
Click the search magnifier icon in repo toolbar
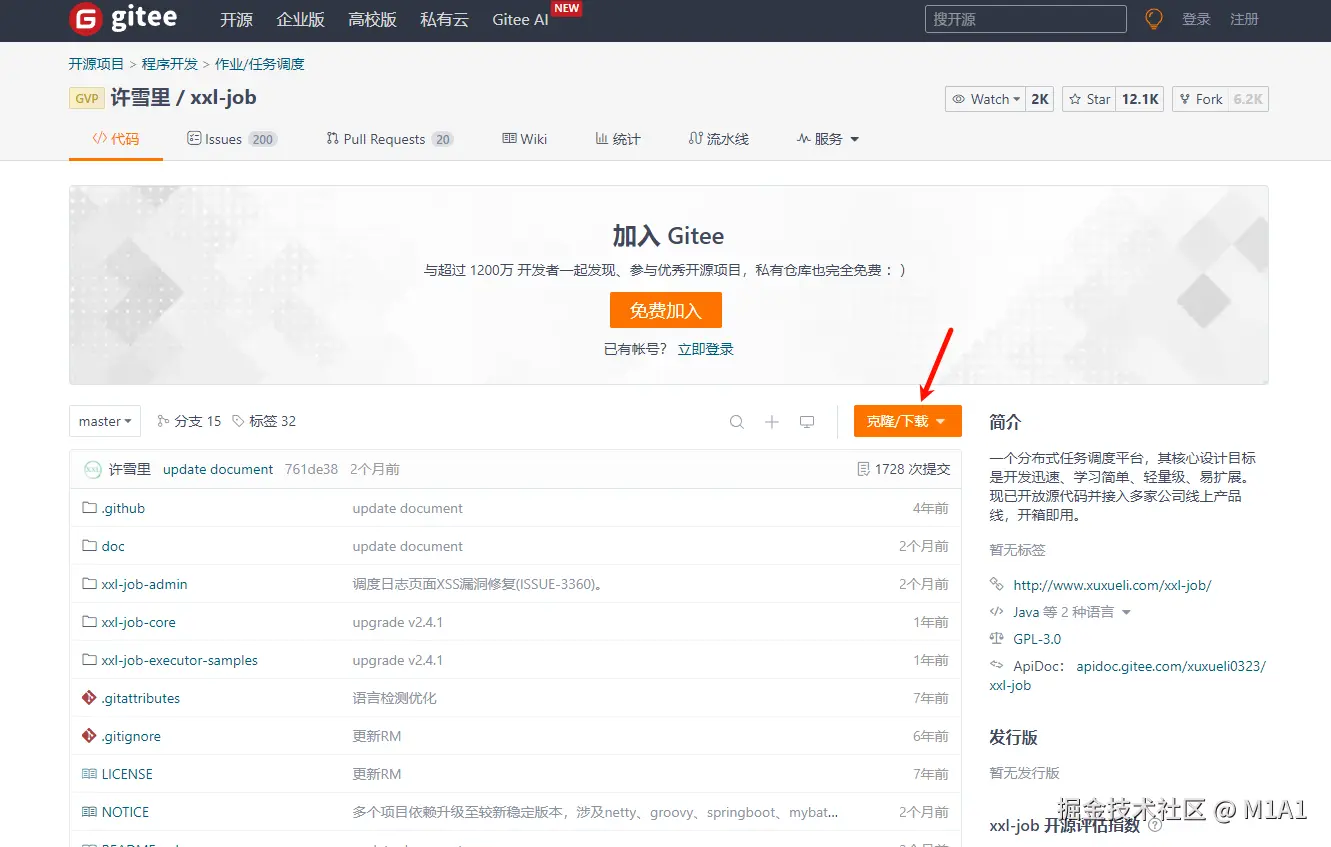[x=737, y=422]
